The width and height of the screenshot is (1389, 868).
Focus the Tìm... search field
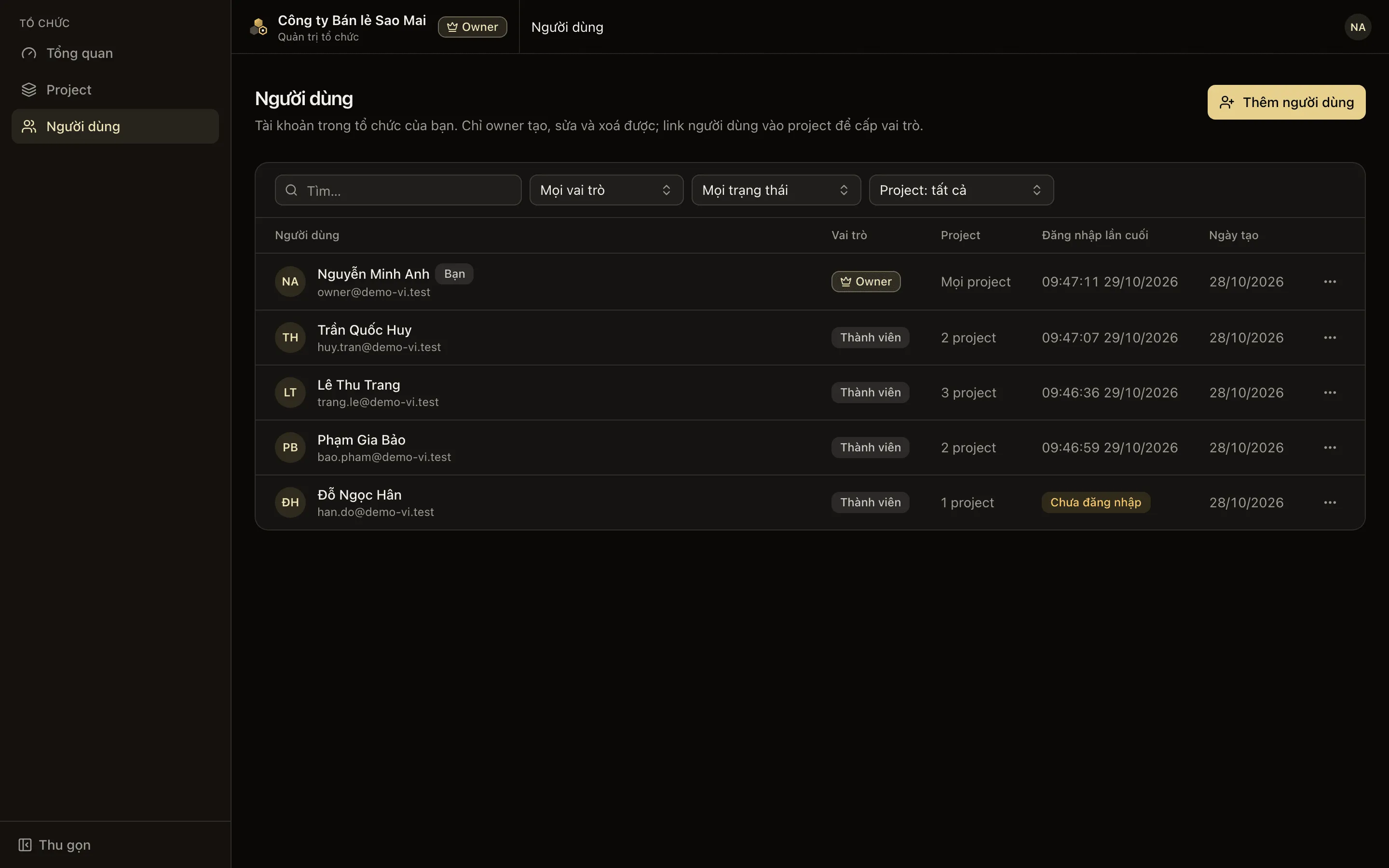pos(398,190)
